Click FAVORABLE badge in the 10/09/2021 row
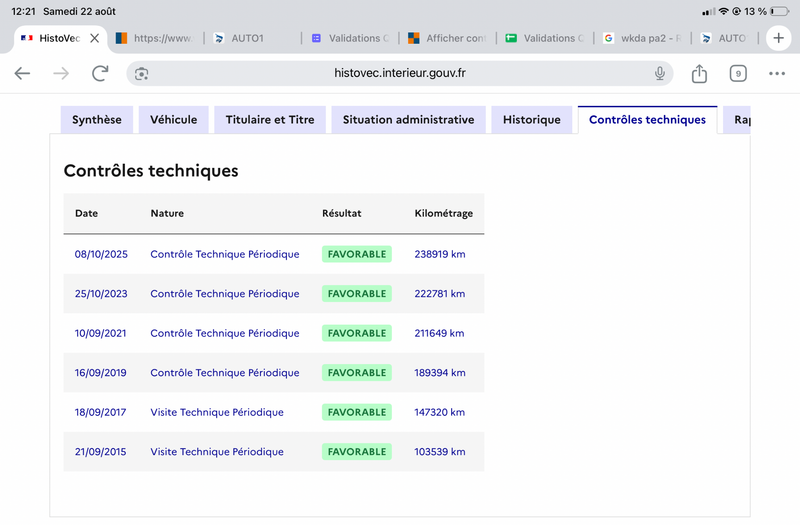800x525 pixels. (x=357, y=333)
